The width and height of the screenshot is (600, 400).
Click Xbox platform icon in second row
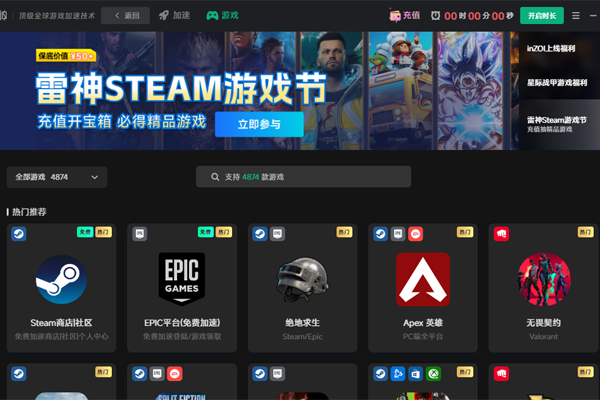coord(433,374)
